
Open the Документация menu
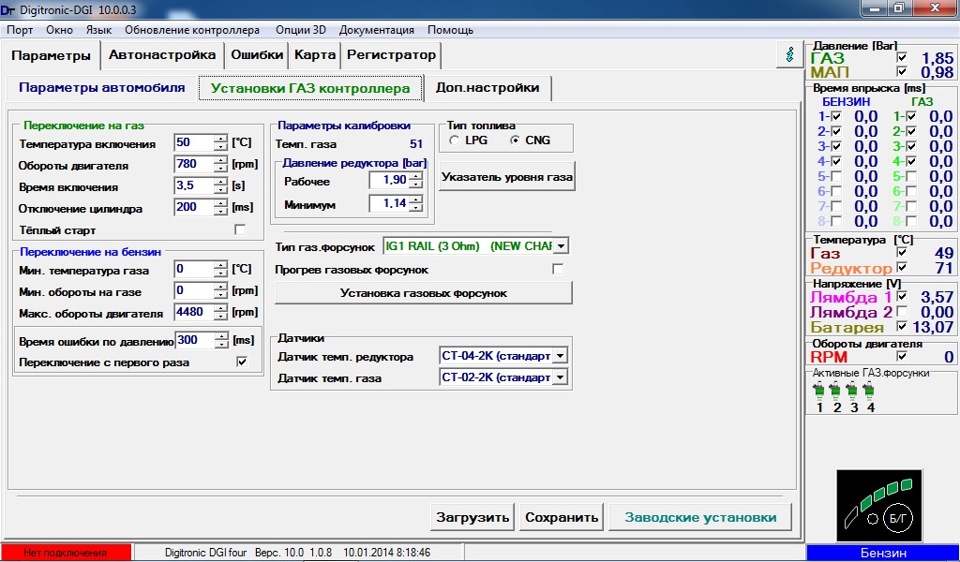pyautogui.click(x=377, y=30)
